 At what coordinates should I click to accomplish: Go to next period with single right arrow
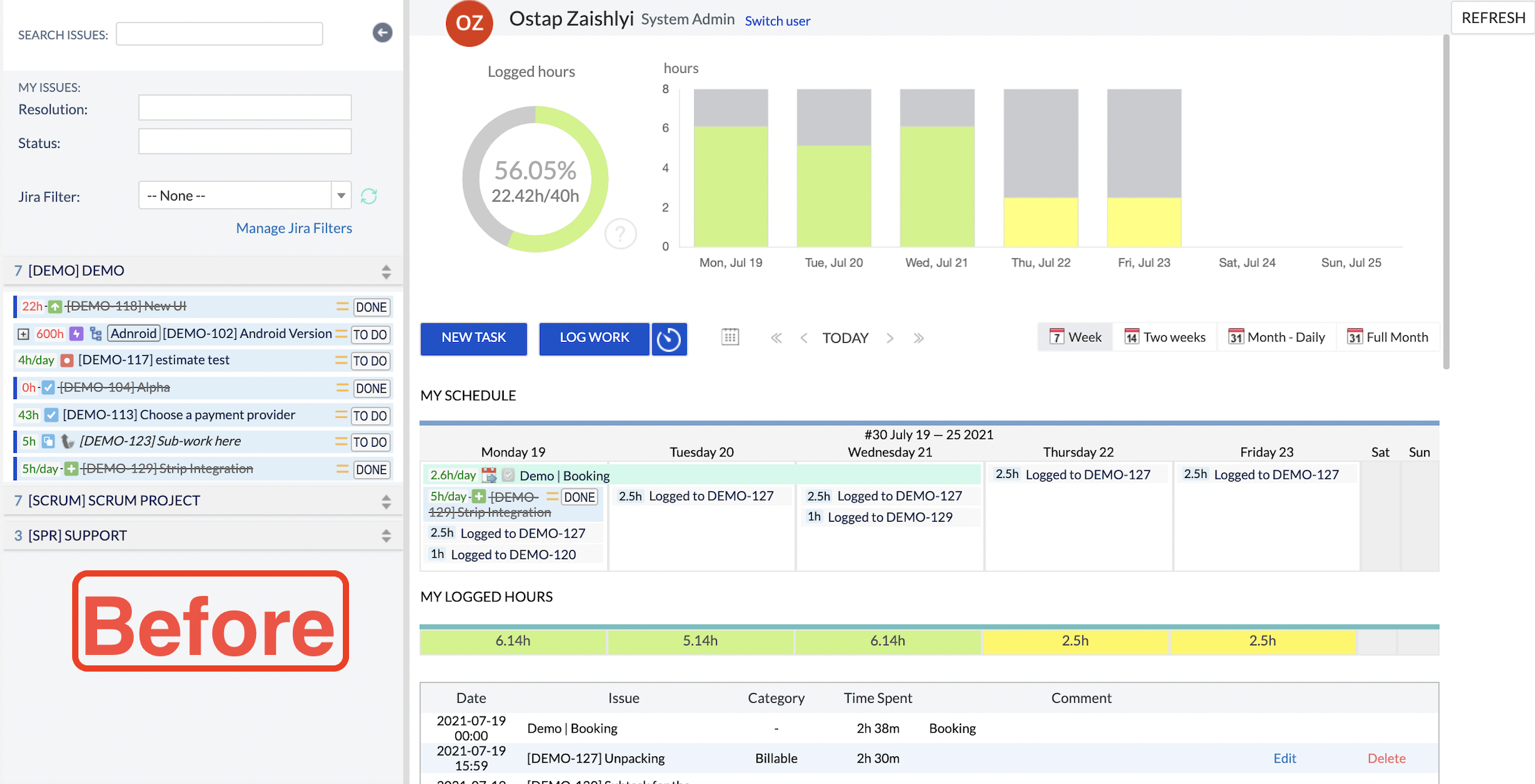pos(890,338)
